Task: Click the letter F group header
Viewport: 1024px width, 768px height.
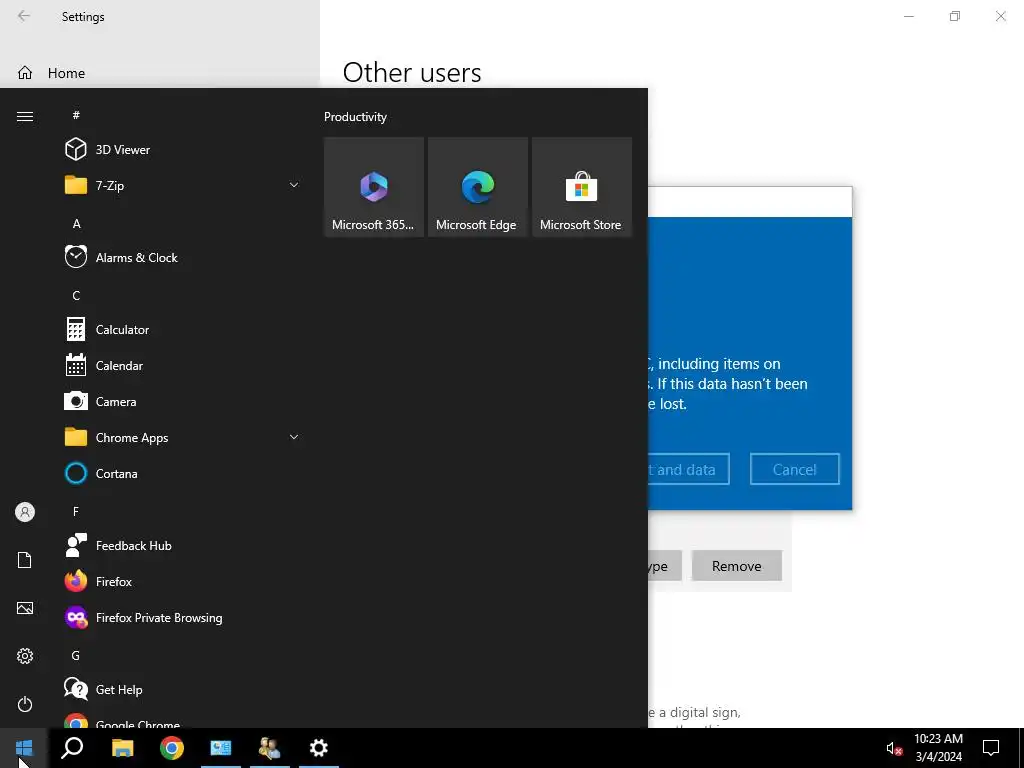Action: pyautogui.click(x=76, y=511)
